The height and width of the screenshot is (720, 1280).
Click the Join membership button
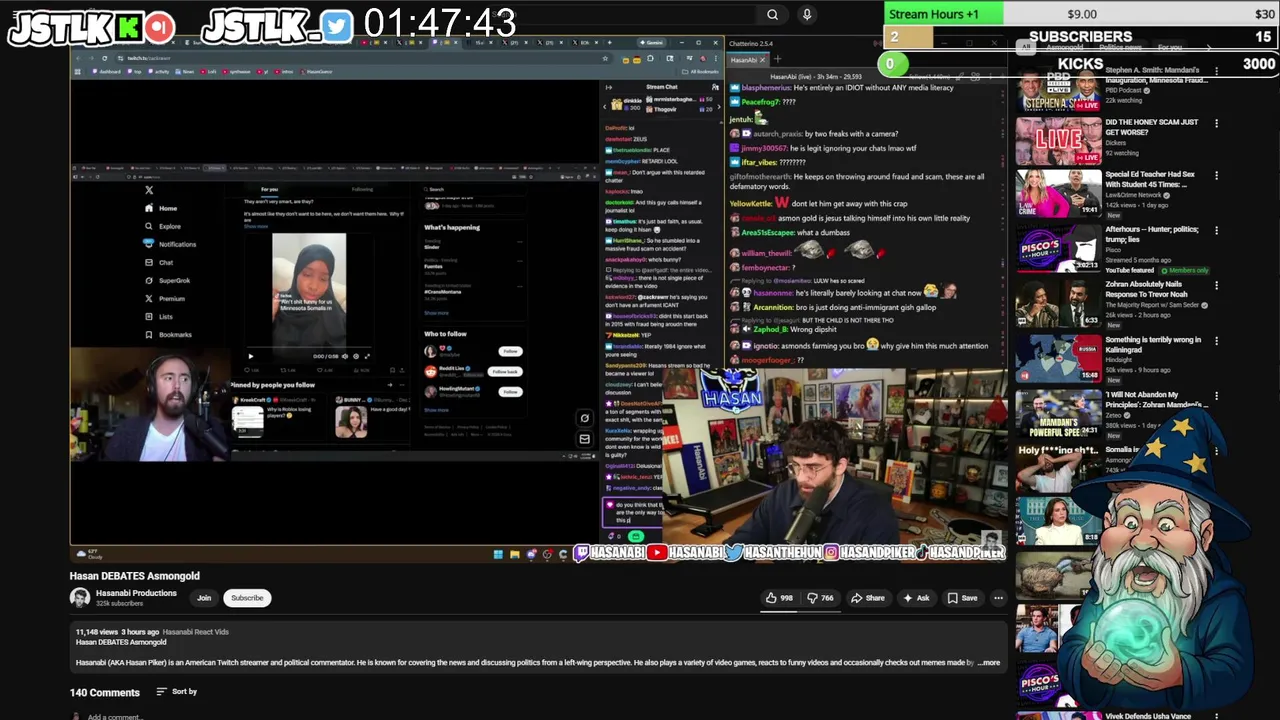(x=204, y=598)
